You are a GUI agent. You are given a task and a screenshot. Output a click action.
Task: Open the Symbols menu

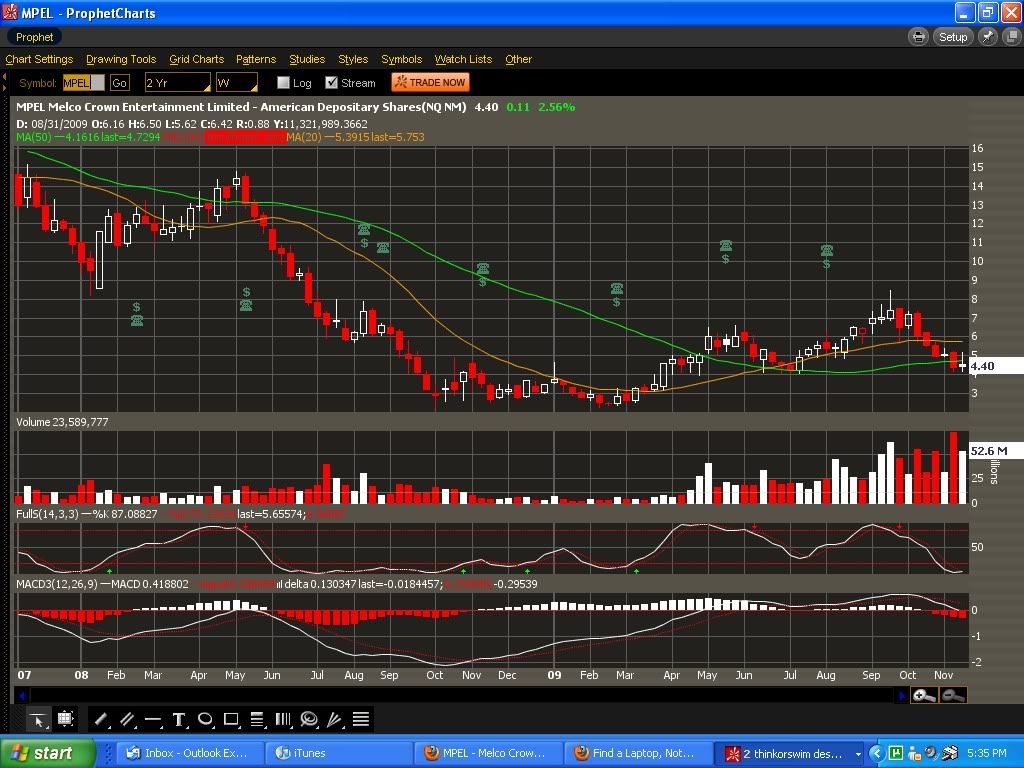(402, 59)
